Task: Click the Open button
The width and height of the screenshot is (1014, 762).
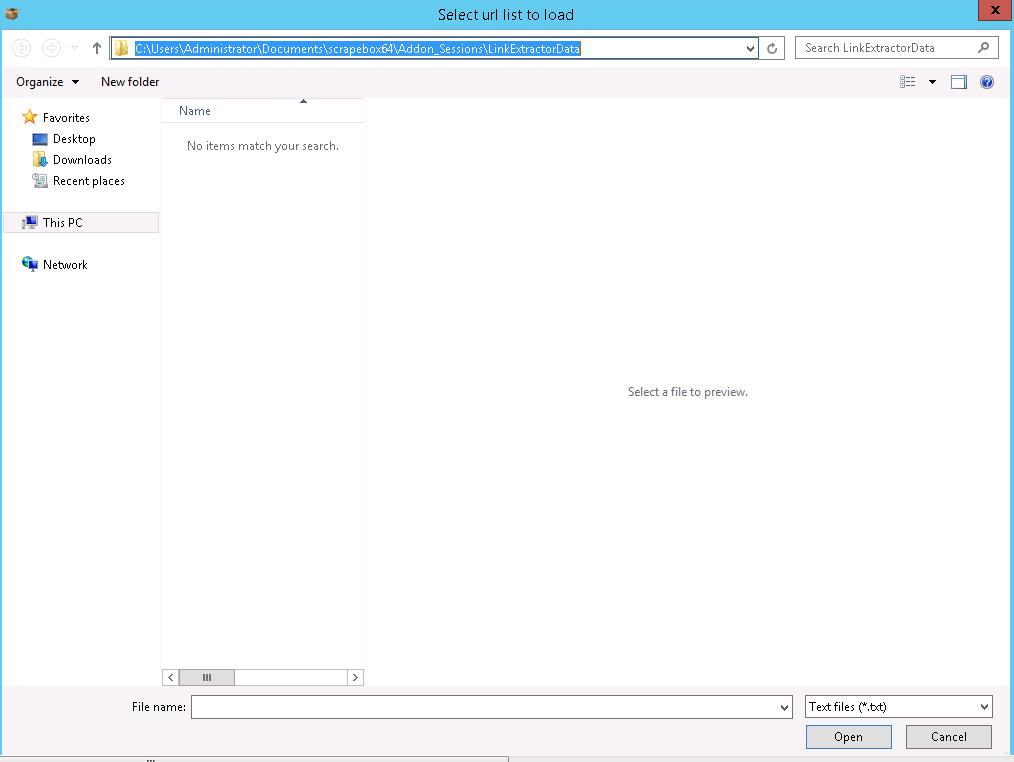Action: [848, 737]
